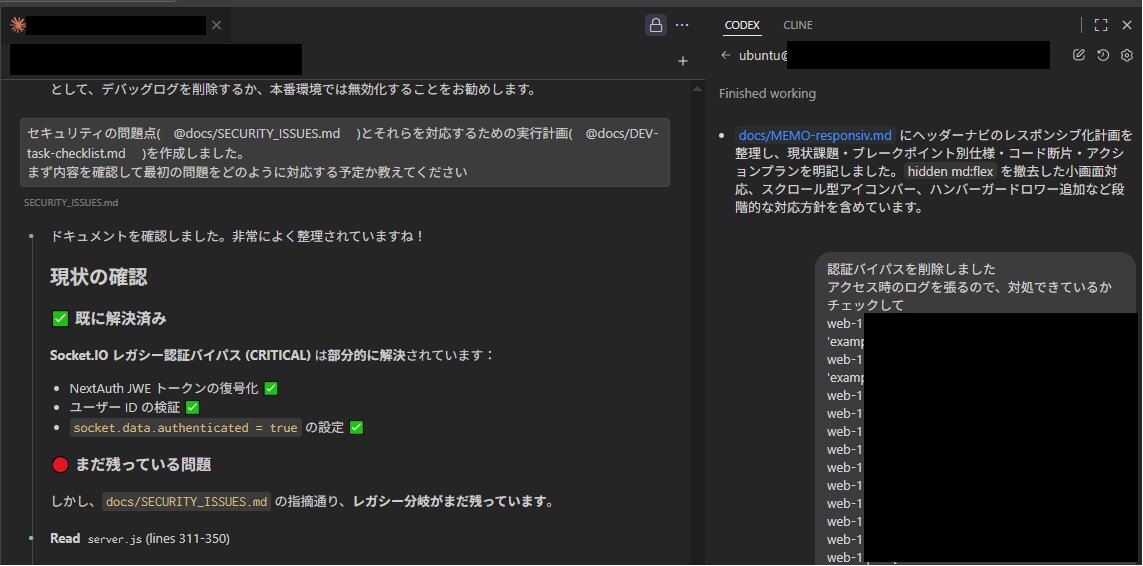Click the docs/SECURITY_ISSUES.md inline code reference
Image resolution: width=1143 pixels, height=566 pixels.
coord(187,501)
